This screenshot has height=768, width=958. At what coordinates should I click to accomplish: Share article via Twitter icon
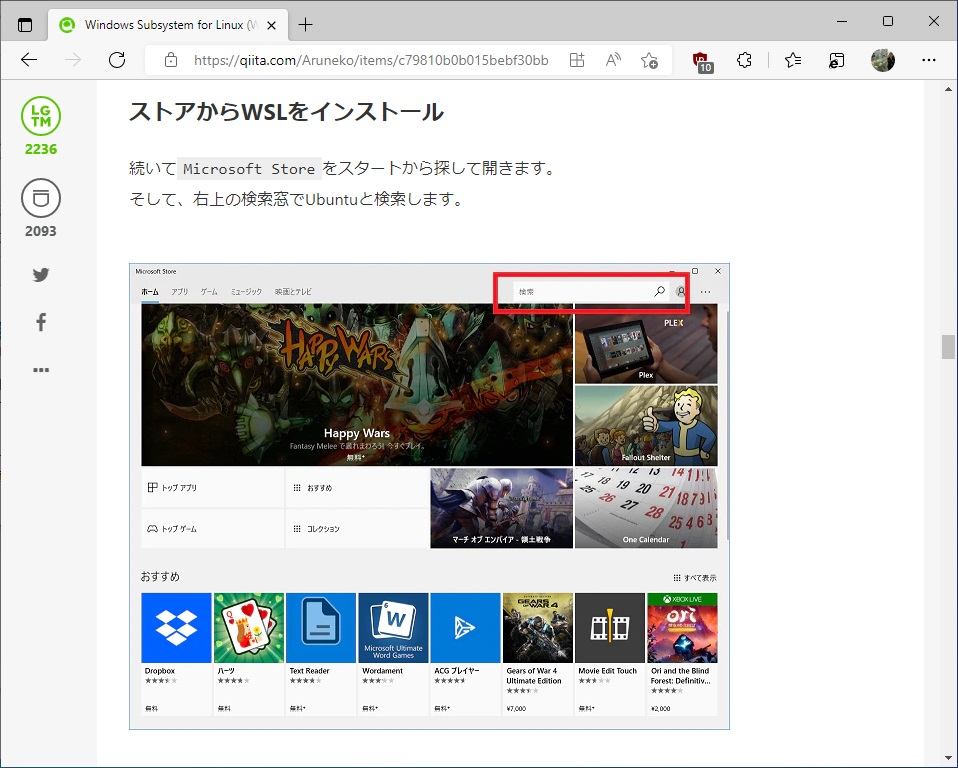41,275
